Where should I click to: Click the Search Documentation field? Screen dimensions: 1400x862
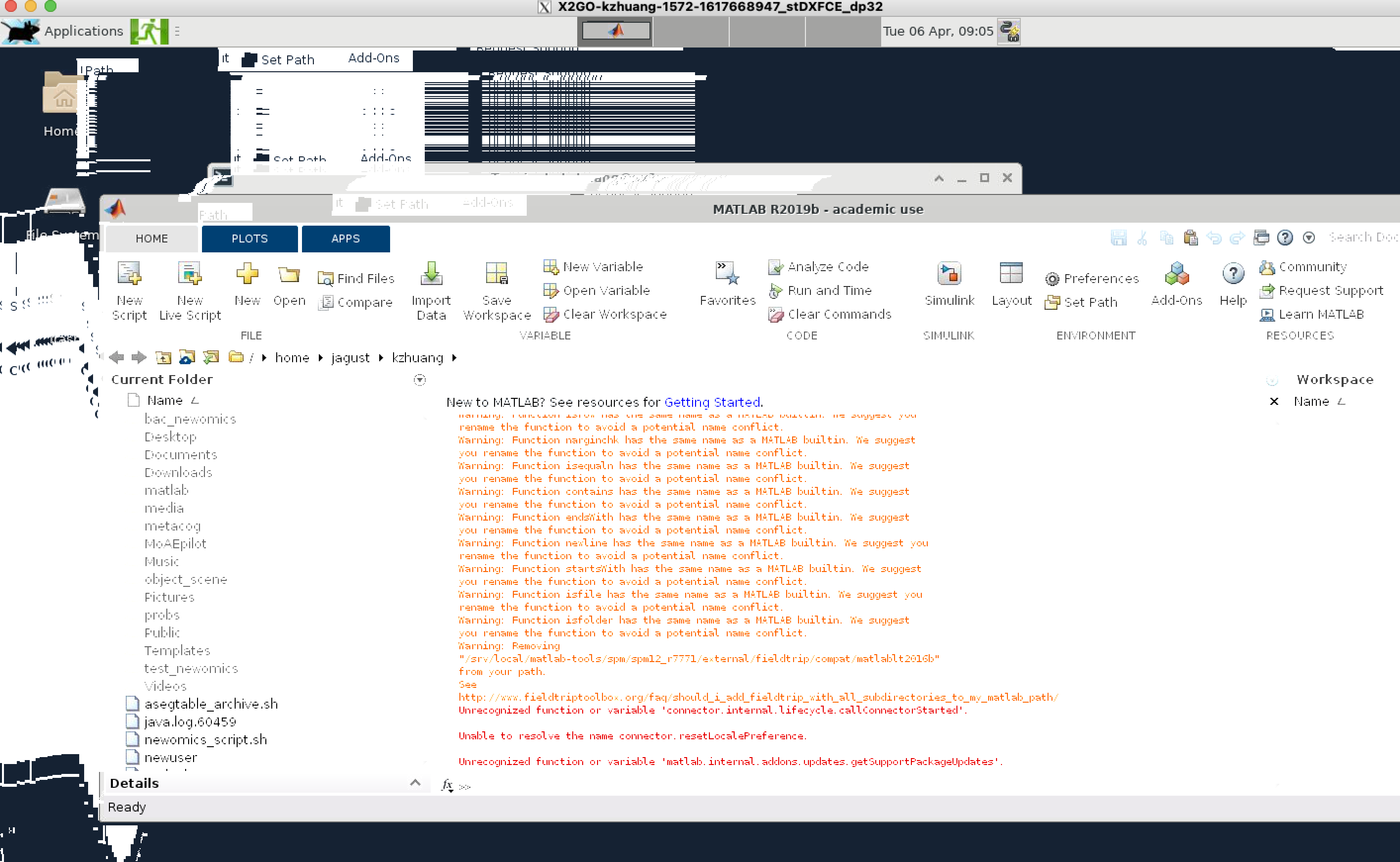(x=1363, y=237)
